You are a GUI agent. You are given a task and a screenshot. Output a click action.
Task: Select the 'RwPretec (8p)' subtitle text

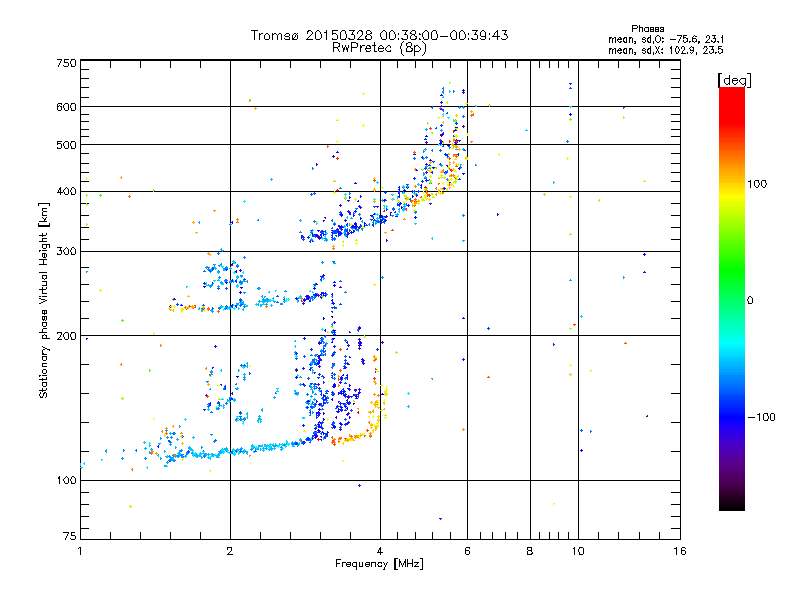point(379,48)
